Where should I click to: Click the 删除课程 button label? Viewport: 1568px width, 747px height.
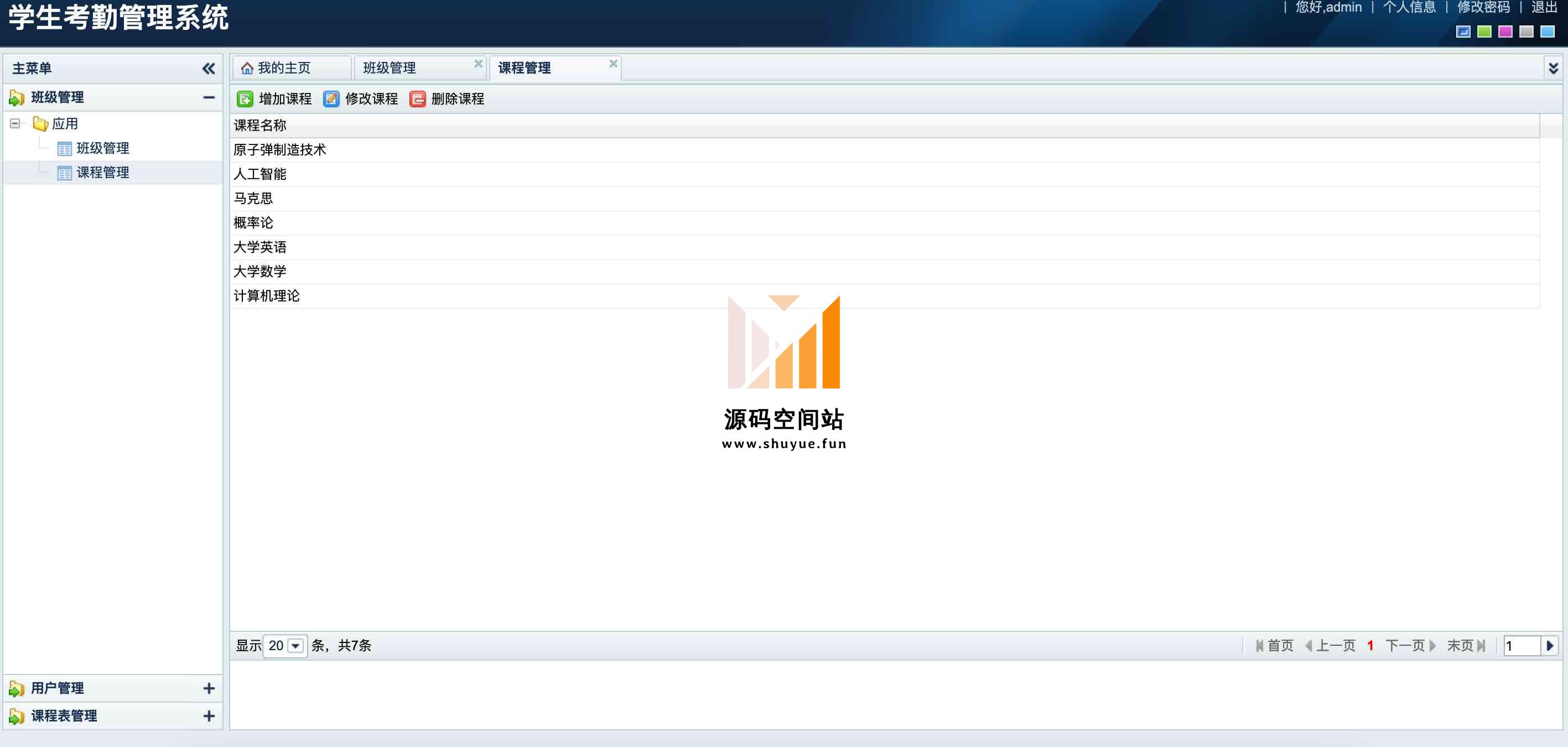point(458,98)
